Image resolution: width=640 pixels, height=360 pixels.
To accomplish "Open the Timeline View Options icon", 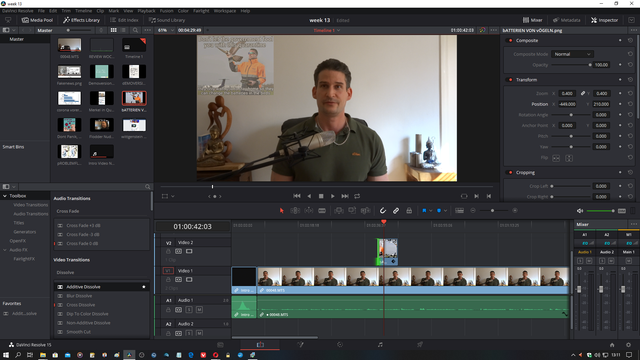I will (459, 211).
